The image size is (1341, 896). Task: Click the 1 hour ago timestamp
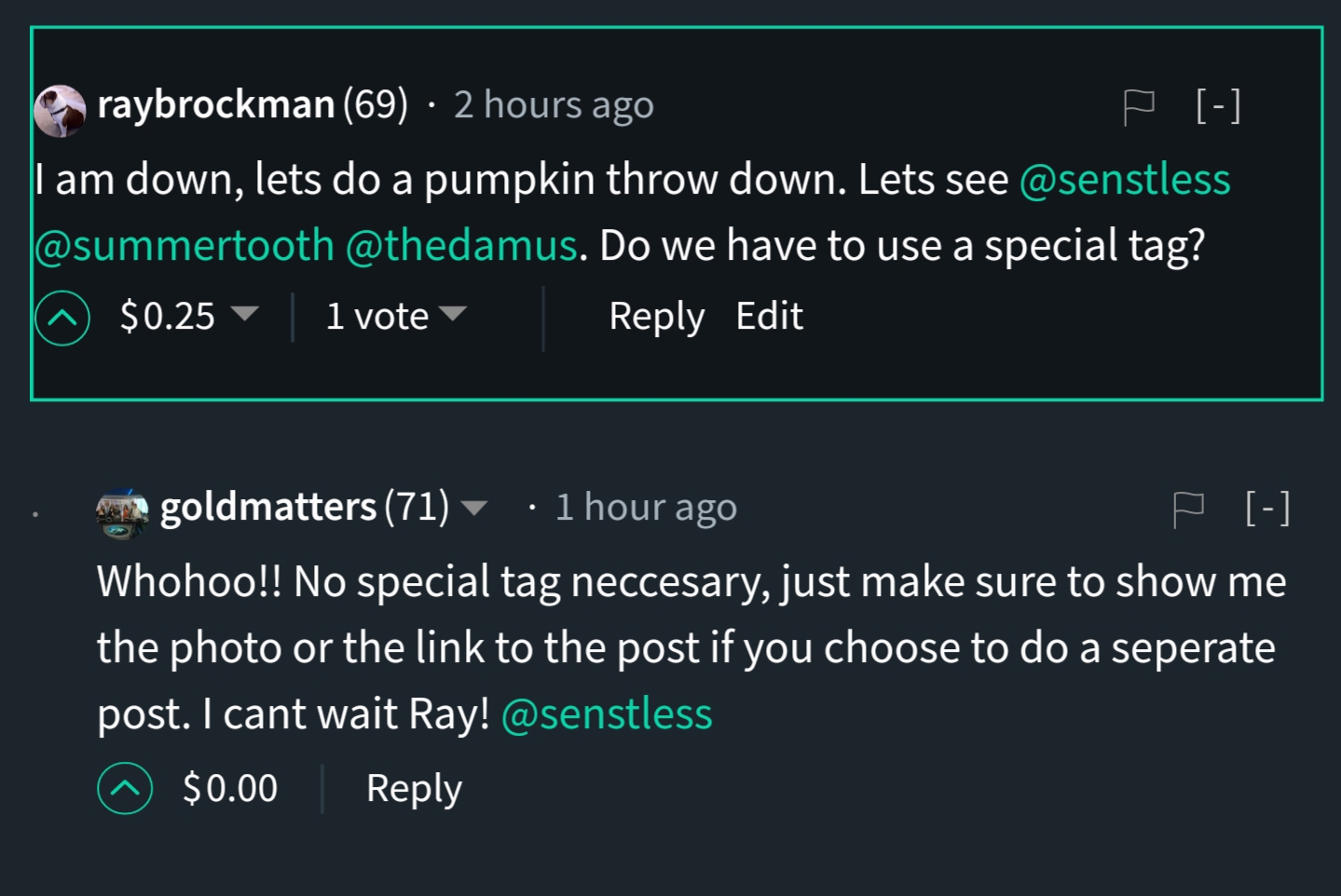pos(645,507)
